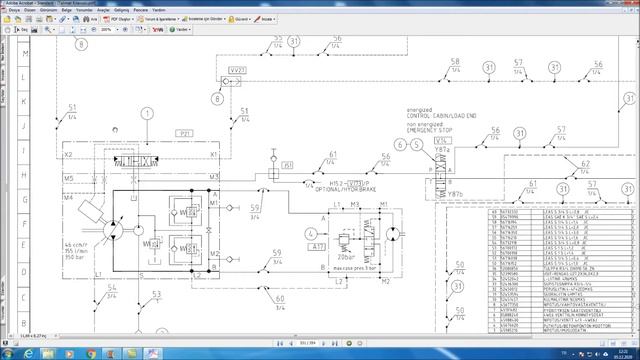Image resolution: width=640 pixels, height=360 pixels.
Task: Expand the Zoom tool dropdown arrow
Action: [54, 30]
